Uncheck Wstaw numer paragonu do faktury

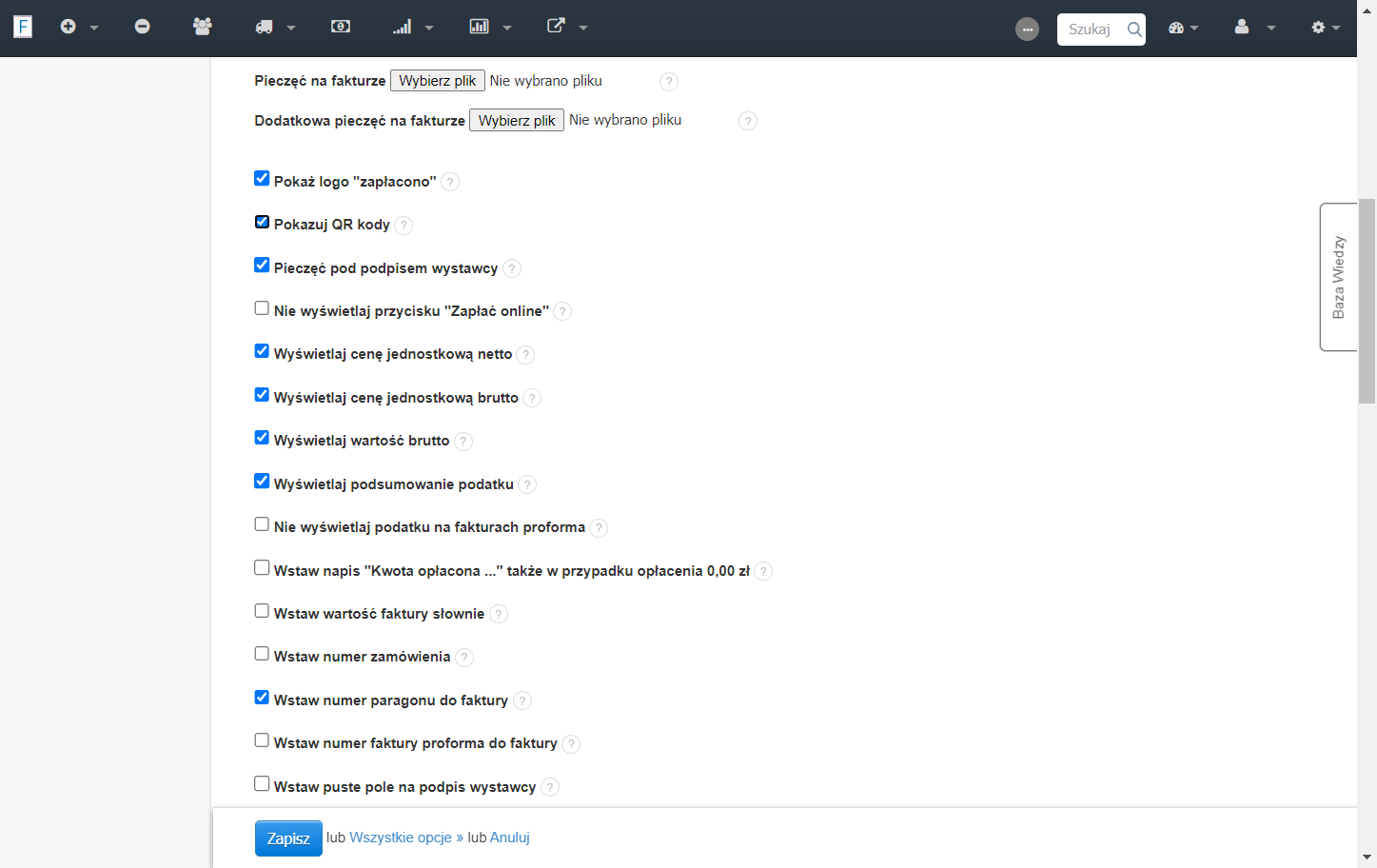click(262, 697)
